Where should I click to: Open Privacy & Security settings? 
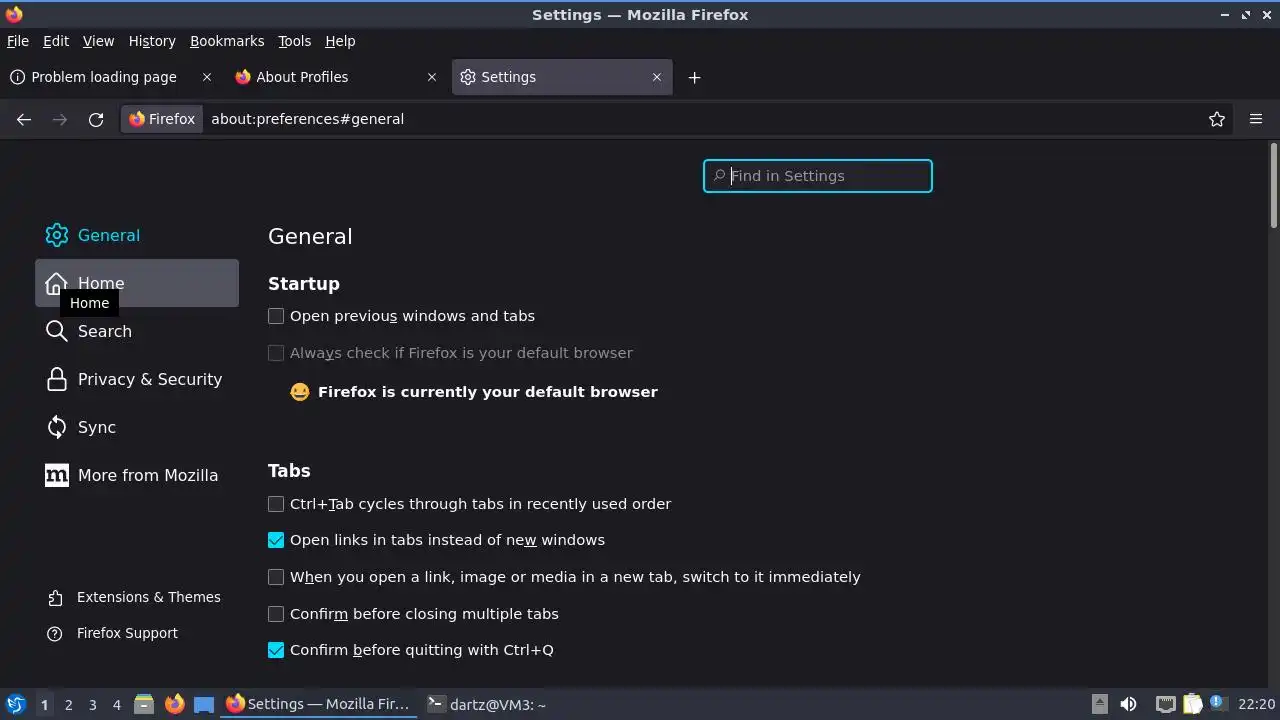tap(137, 379)
